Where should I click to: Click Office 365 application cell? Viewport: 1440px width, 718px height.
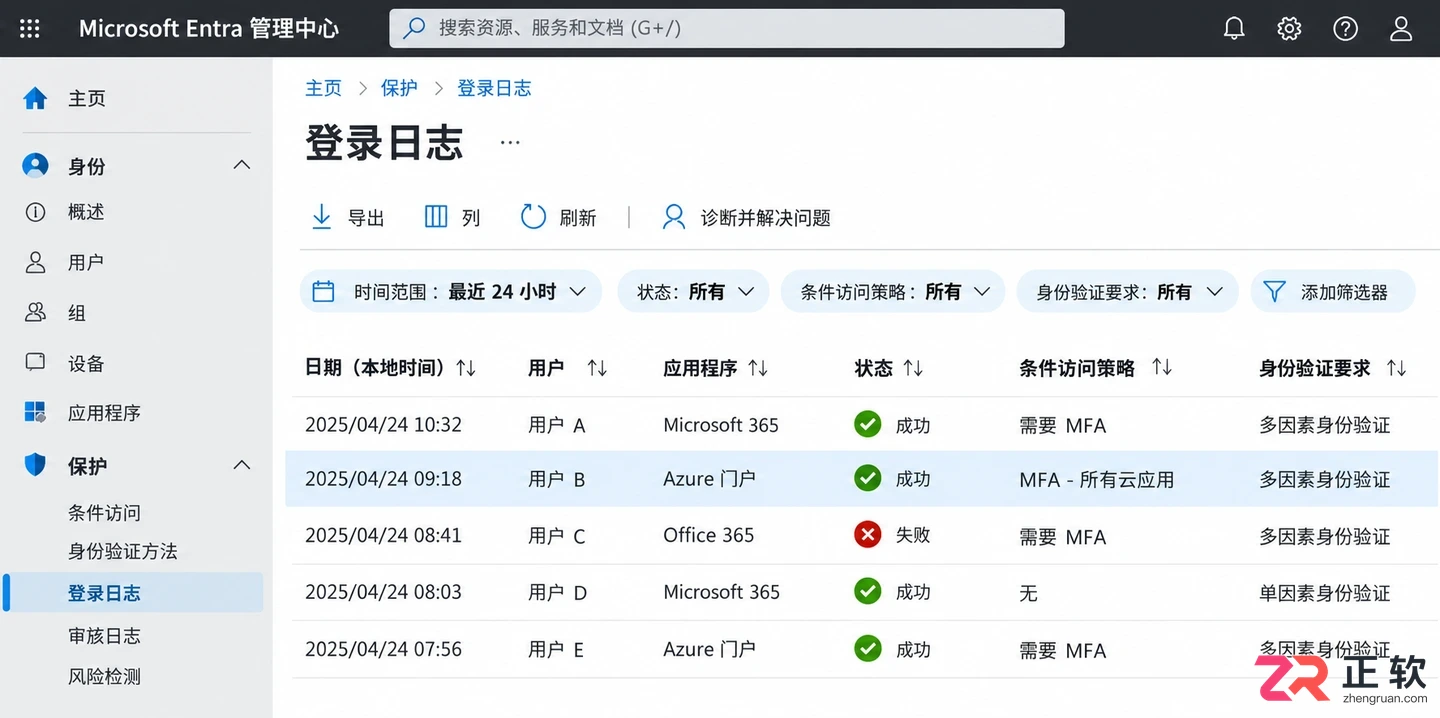coord(708,535)
